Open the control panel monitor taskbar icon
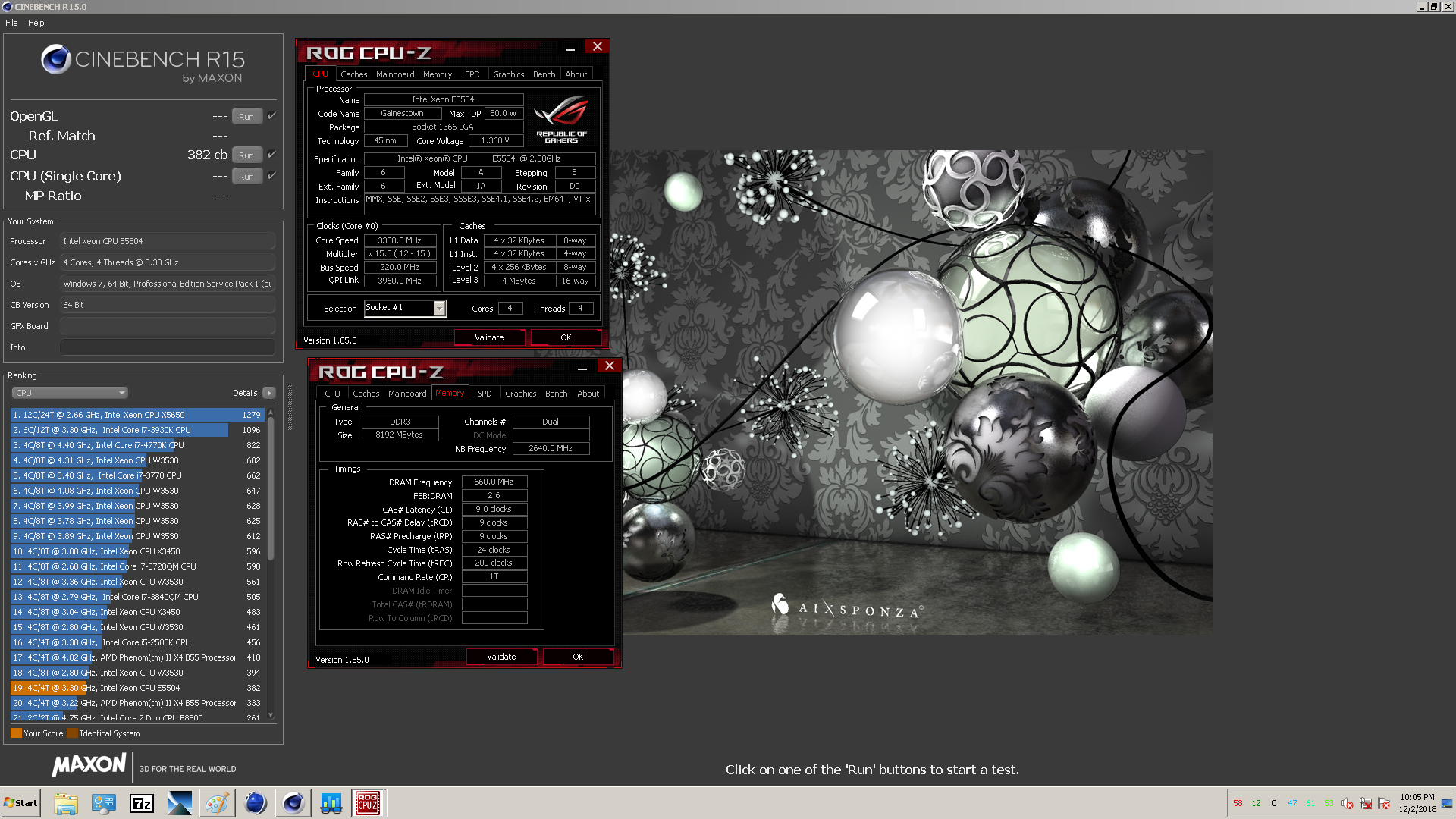The image size is (1456, 819). [104, 803]
